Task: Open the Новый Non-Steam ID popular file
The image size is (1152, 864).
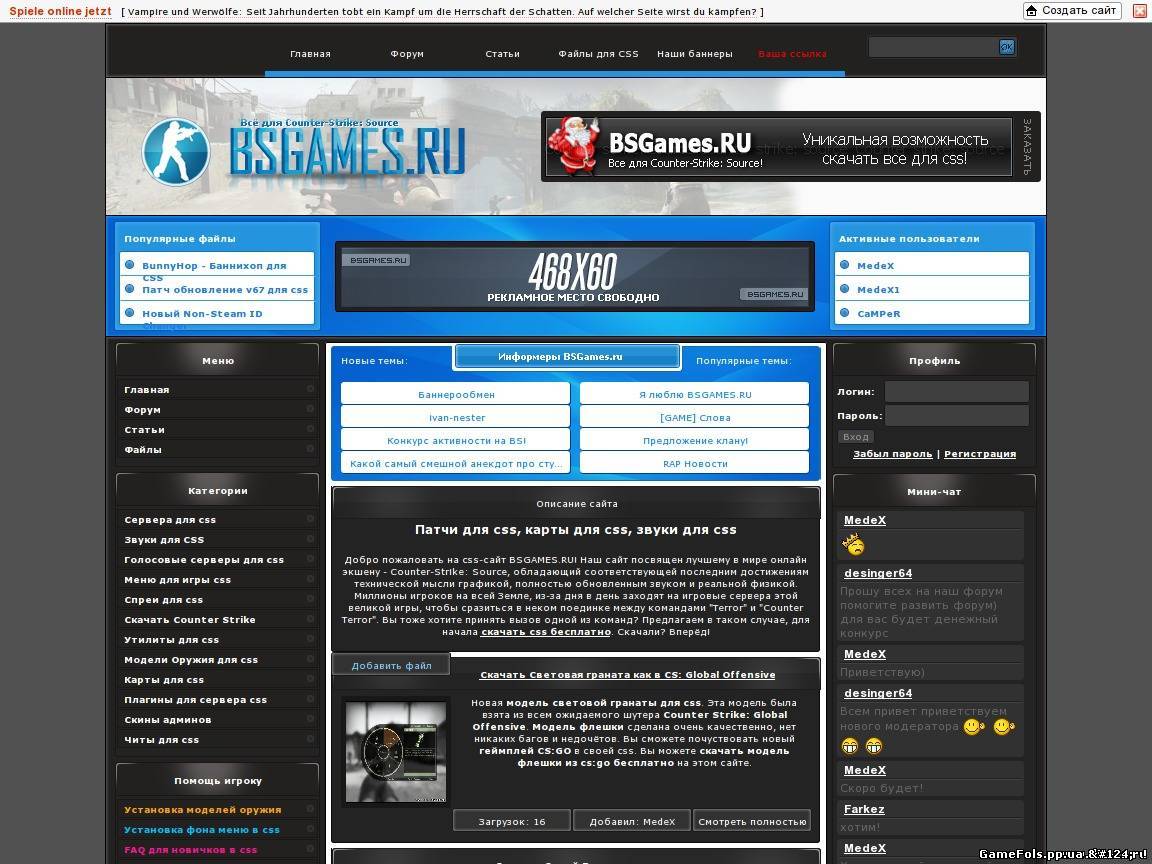Action: pyautogui.click(x=202, y=314)
